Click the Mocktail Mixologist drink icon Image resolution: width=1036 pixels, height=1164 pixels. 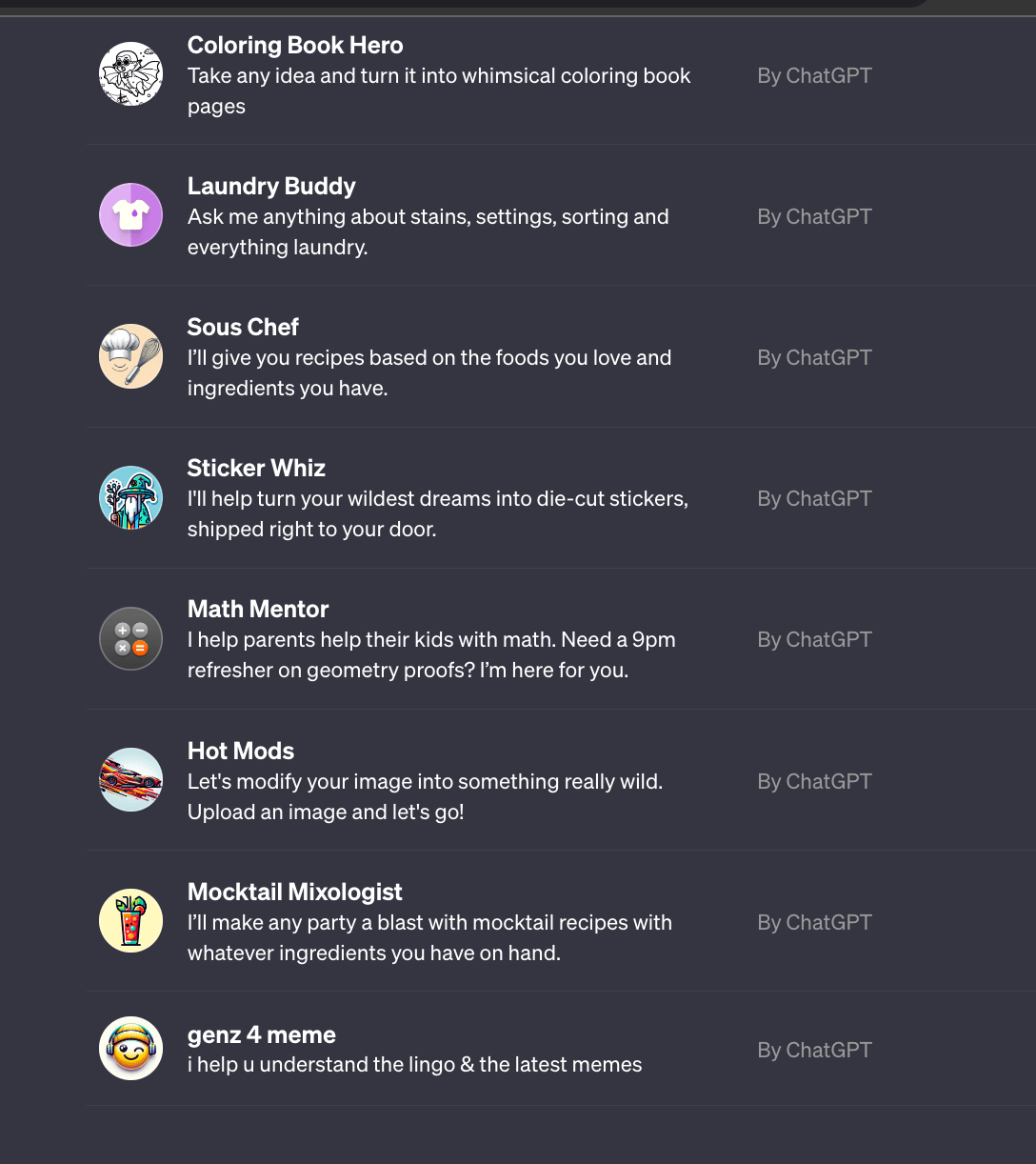pos(131,921)
